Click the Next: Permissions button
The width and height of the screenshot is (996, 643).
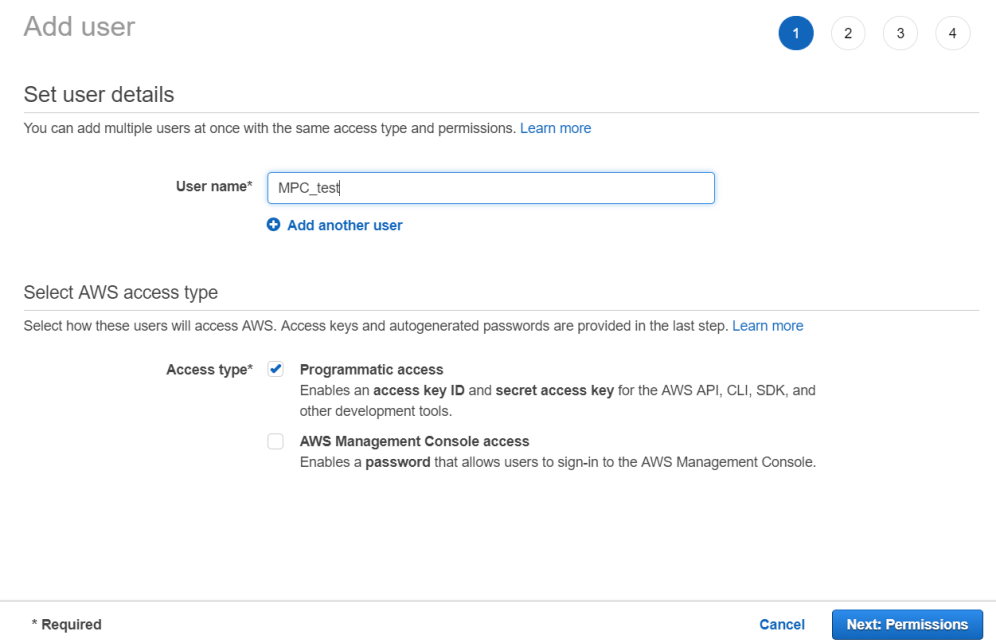(x=907, y=625)
